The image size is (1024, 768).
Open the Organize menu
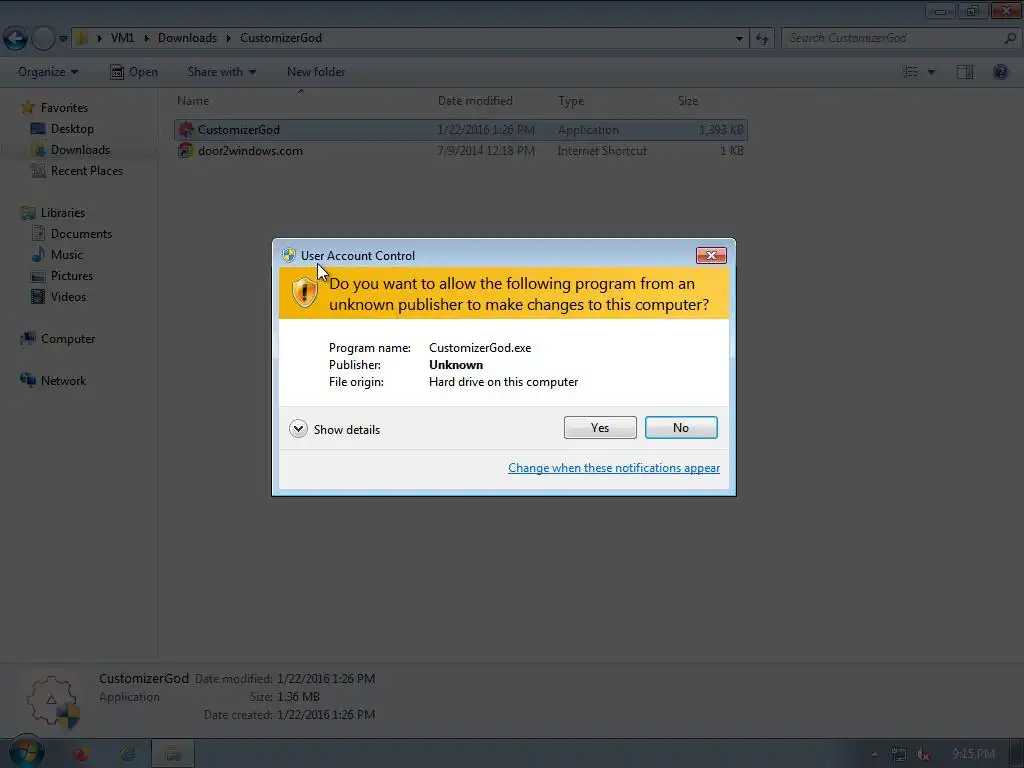point(48,72)
